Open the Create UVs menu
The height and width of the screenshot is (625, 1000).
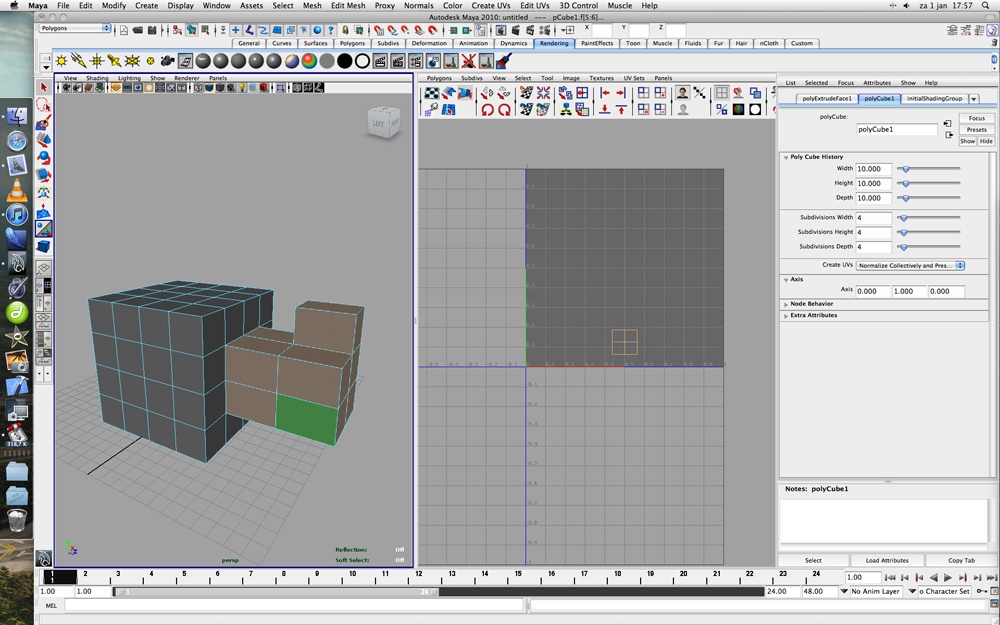click(490, 5)
